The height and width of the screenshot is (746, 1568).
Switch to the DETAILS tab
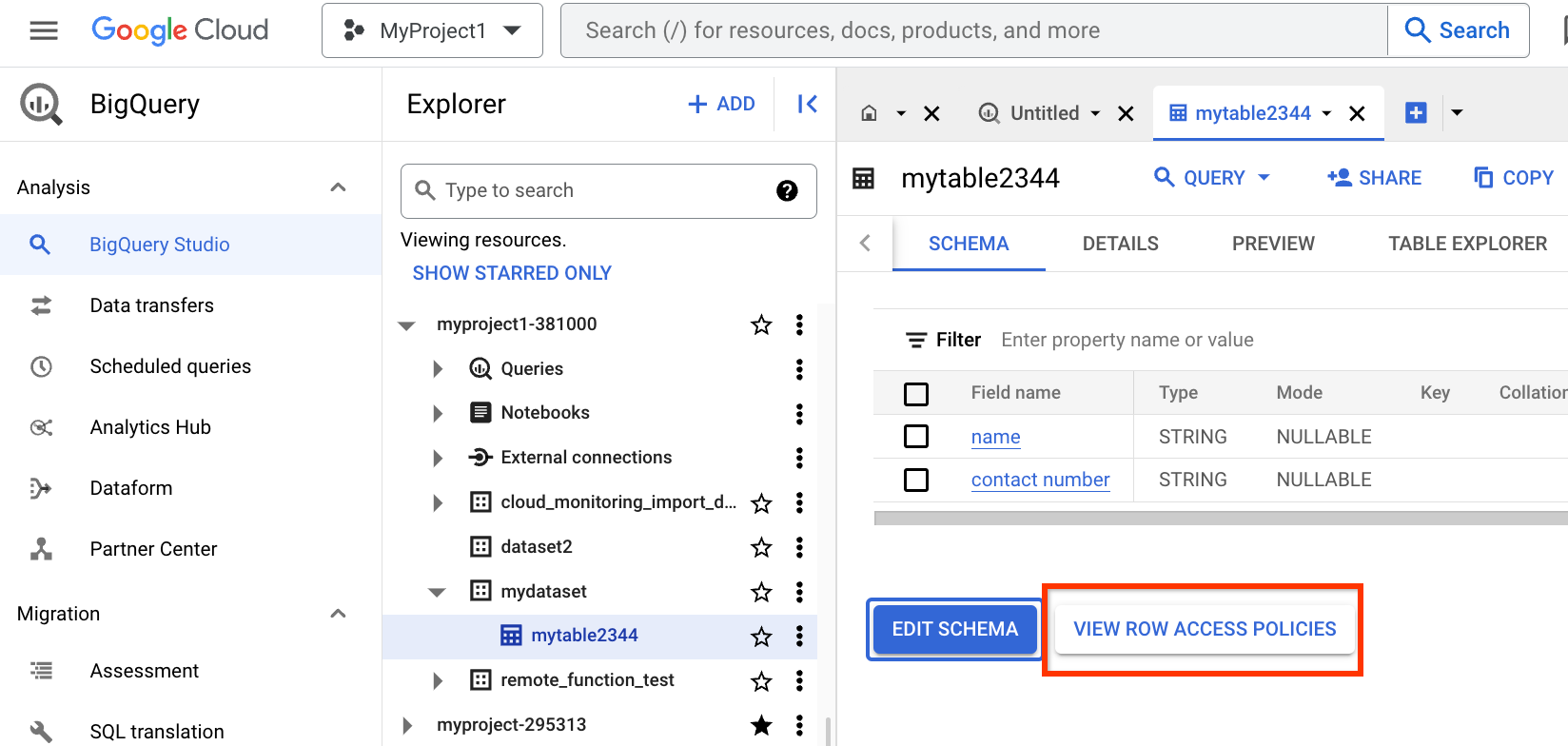(1120, 244)
